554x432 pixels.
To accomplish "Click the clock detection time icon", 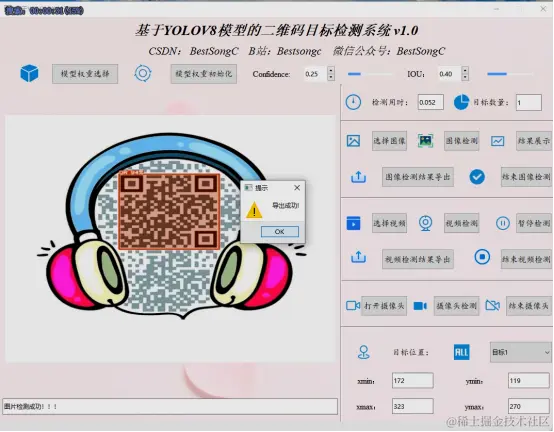I will (x=353, y=102).
